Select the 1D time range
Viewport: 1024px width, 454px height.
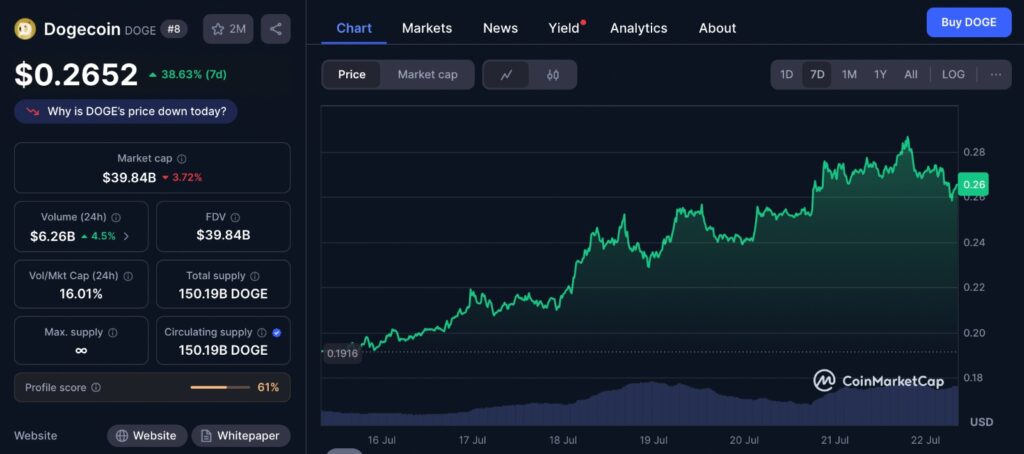(x=787, y=74)
